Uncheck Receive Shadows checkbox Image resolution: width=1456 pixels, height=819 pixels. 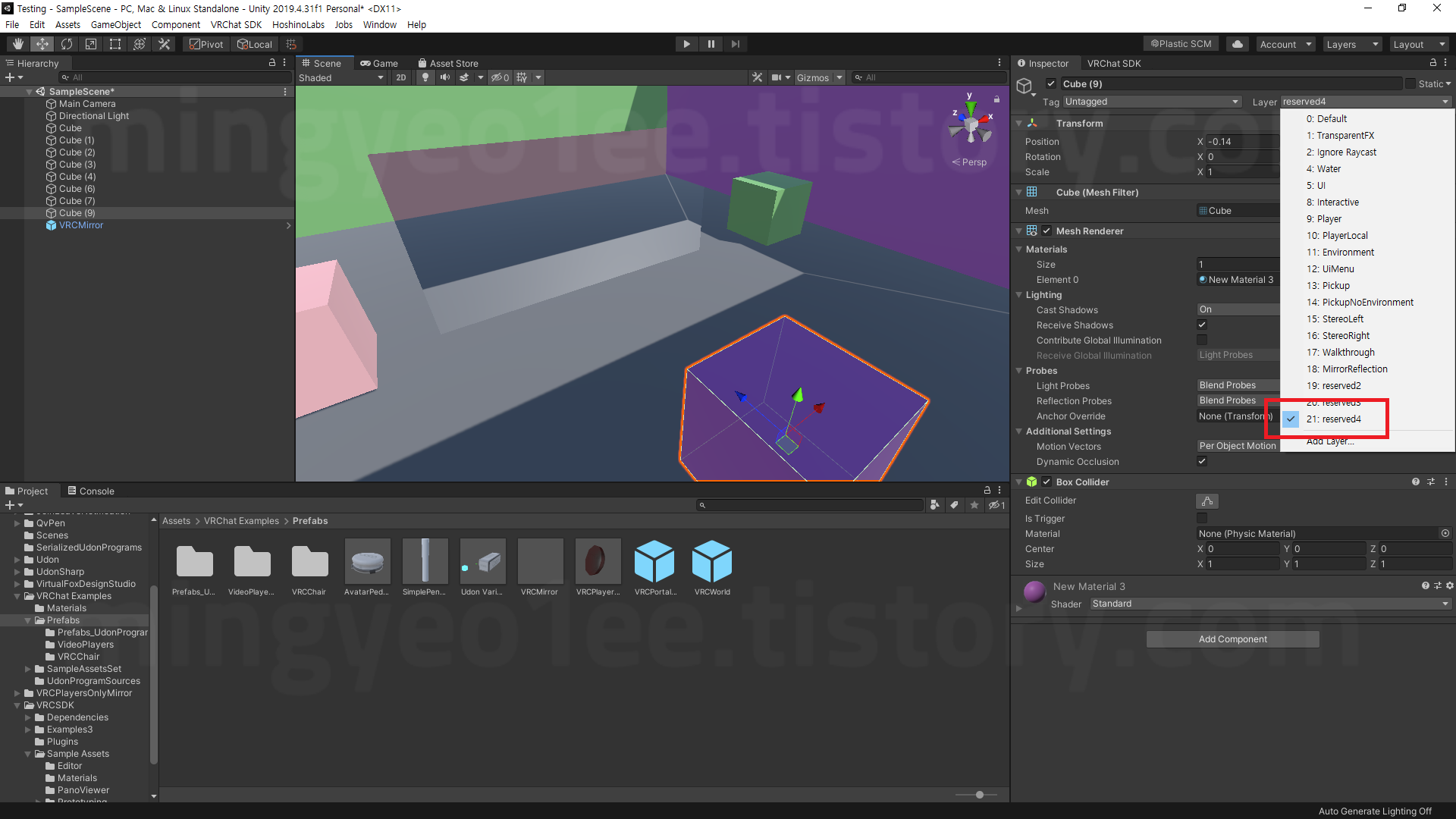[x=1202, y=325]
